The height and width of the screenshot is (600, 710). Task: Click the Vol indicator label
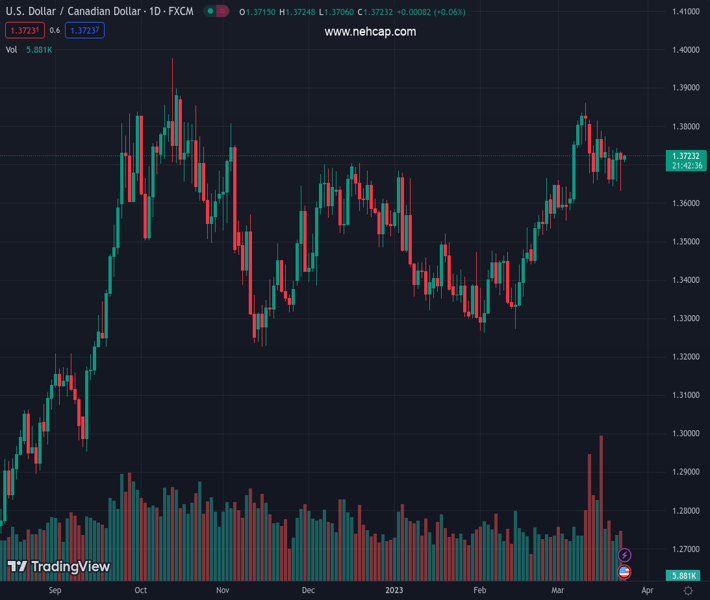(12, 49)
